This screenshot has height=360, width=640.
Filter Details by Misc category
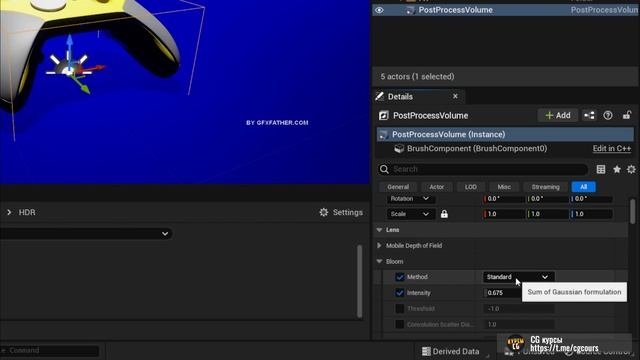pos(504,187)
